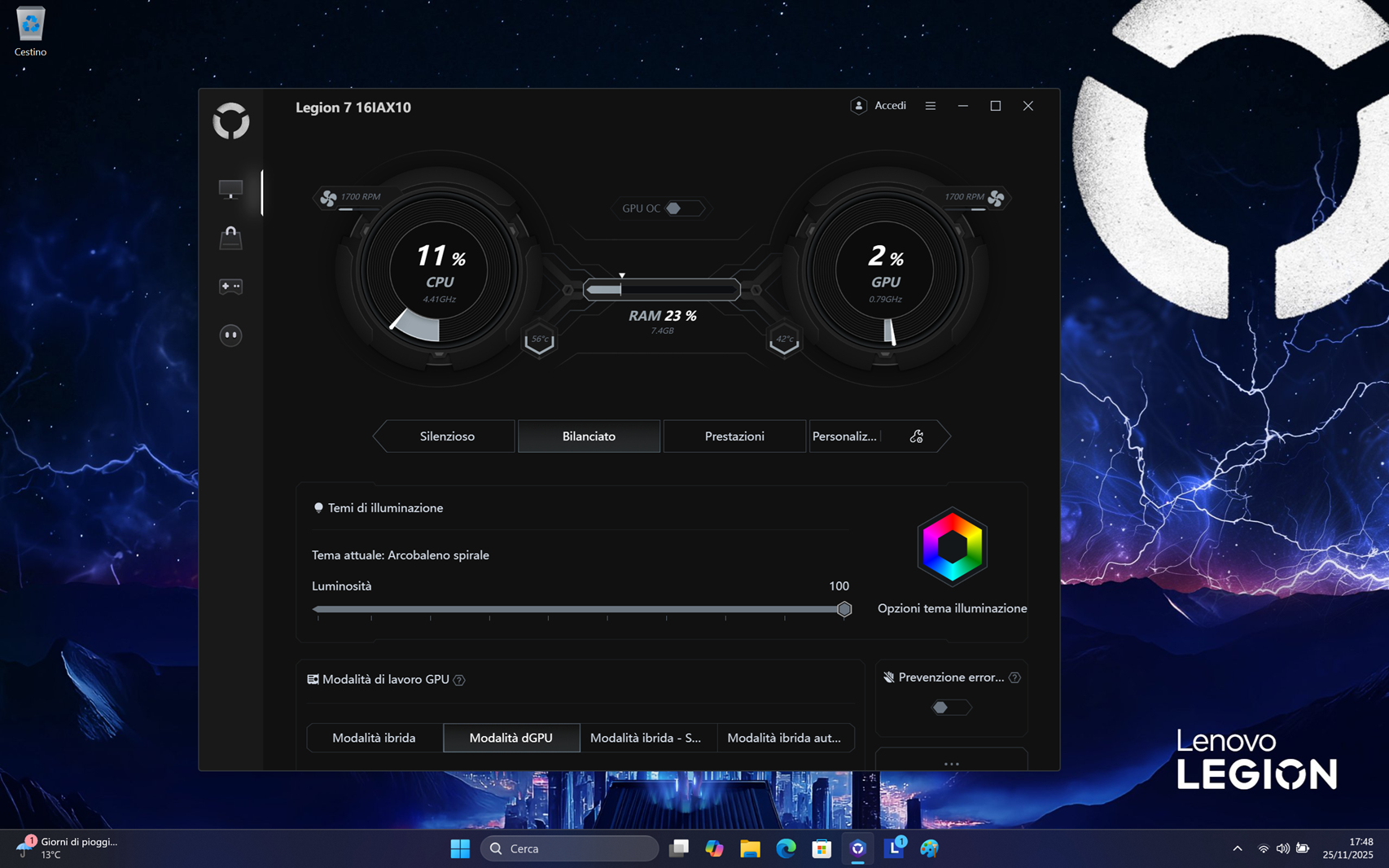
Task: Toggle the GPU OC switch
Action: 675,208
